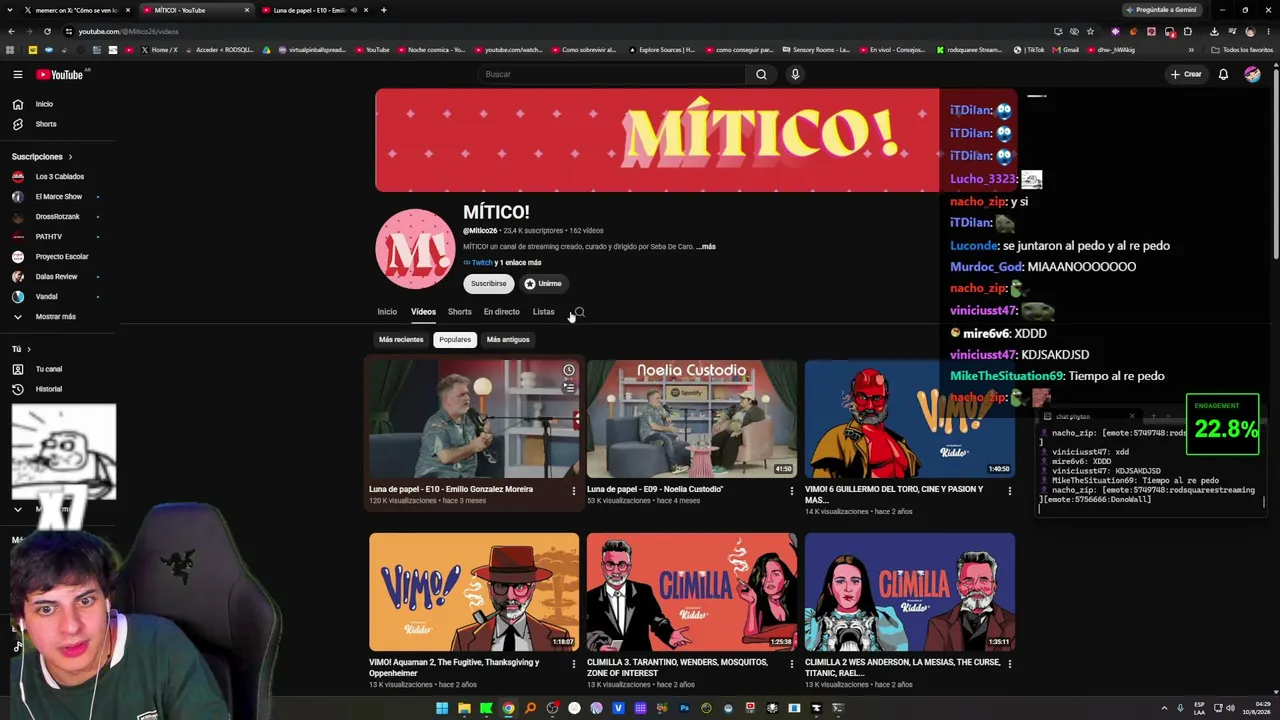Click the Shorts icon in sidebar
Screen dimensions: 1280x720
click(x=18, y=124)
